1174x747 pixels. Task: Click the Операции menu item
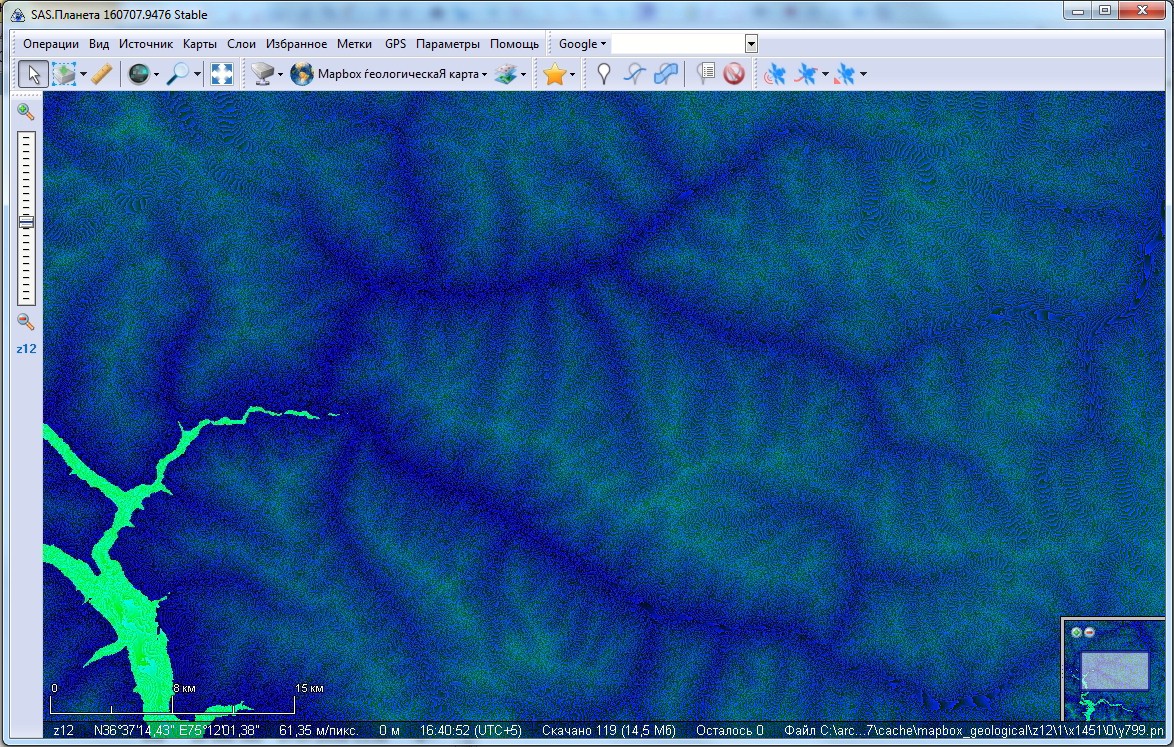51,44
